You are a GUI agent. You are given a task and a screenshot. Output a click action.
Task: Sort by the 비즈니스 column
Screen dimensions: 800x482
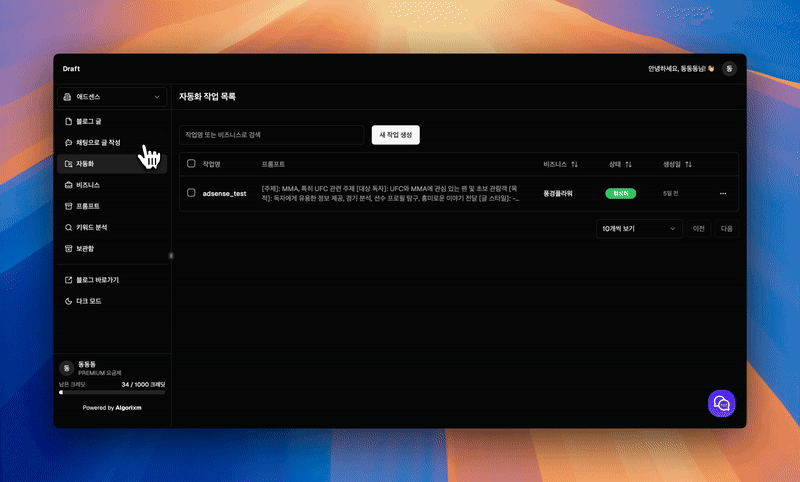560,164
